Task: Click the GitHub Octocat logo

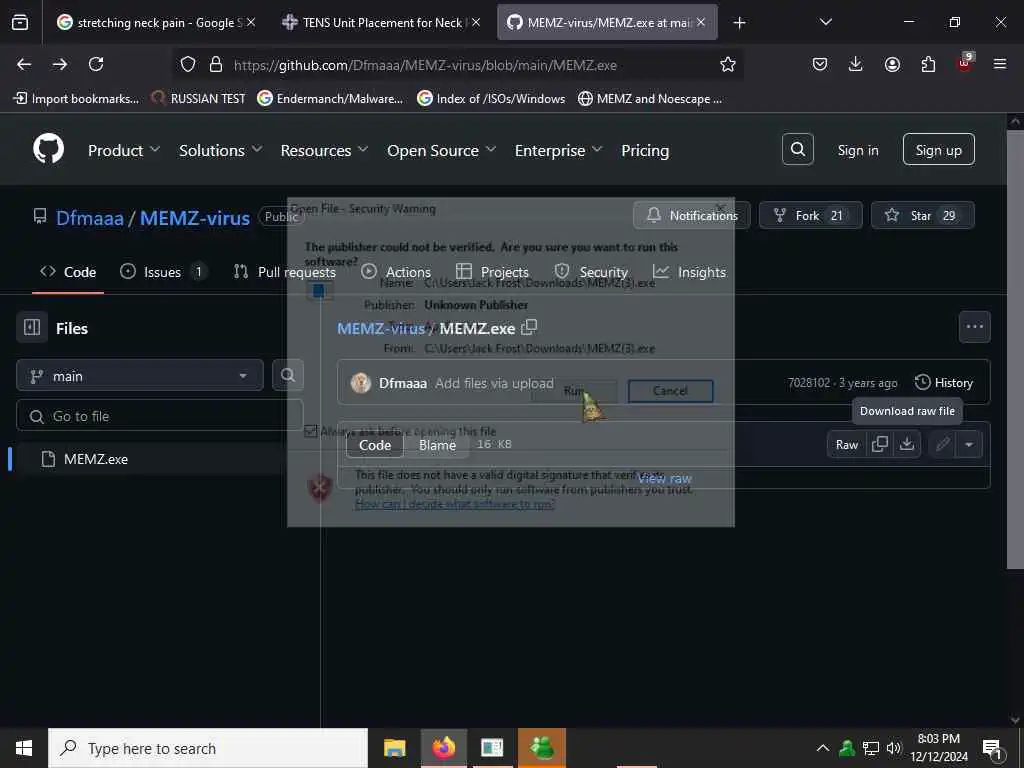Action: [49, 150]
